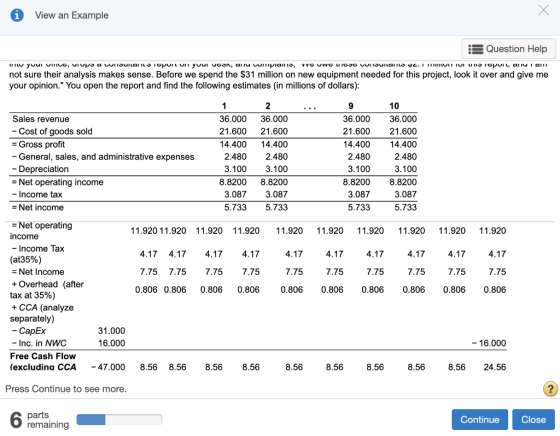560x436 pixels.
Task: Click the parts remaining progress bar
Action: click(x=119, y=419)
